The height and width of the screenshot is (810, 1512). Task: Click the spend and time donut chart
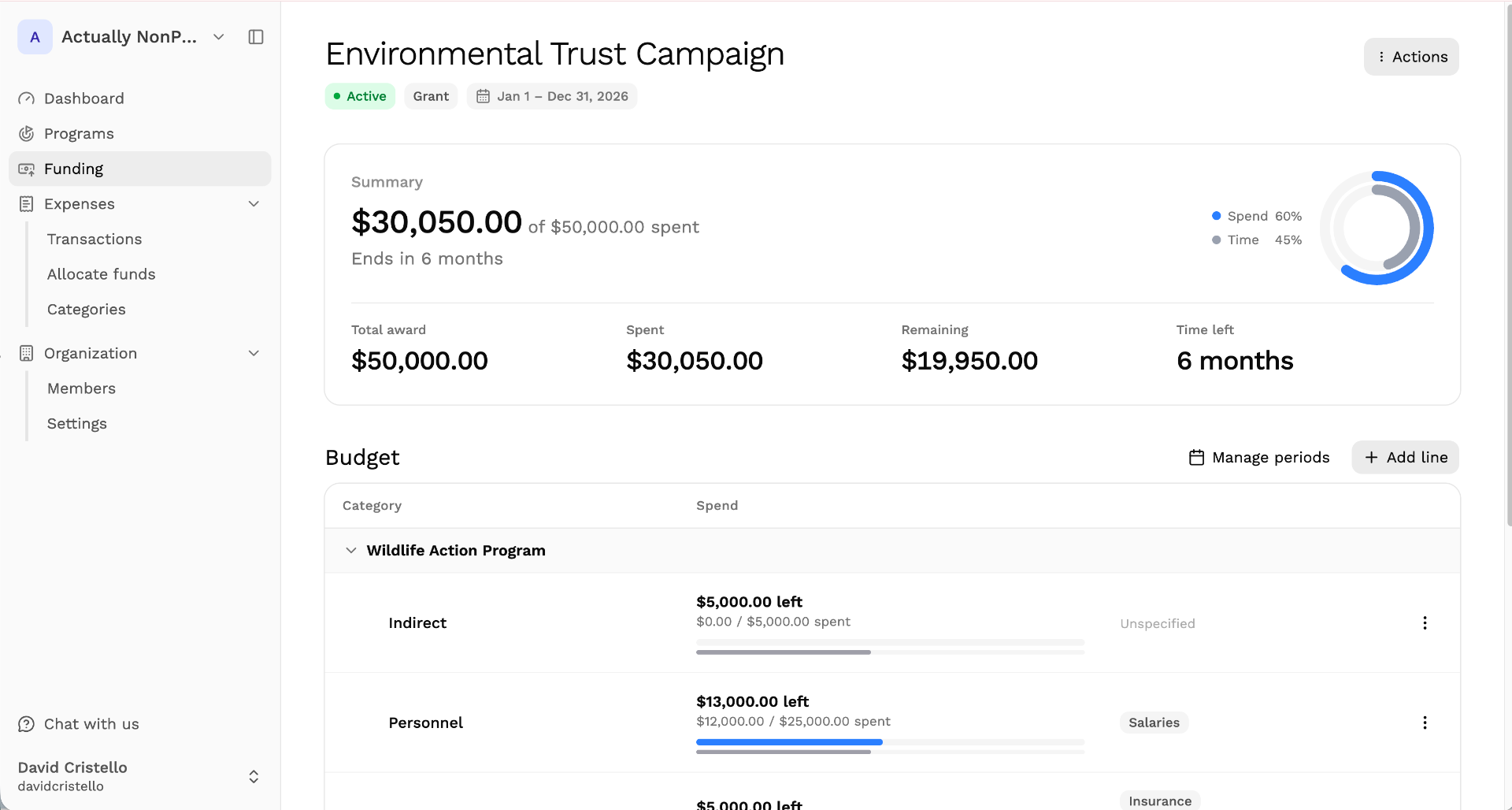[1377, 228]
